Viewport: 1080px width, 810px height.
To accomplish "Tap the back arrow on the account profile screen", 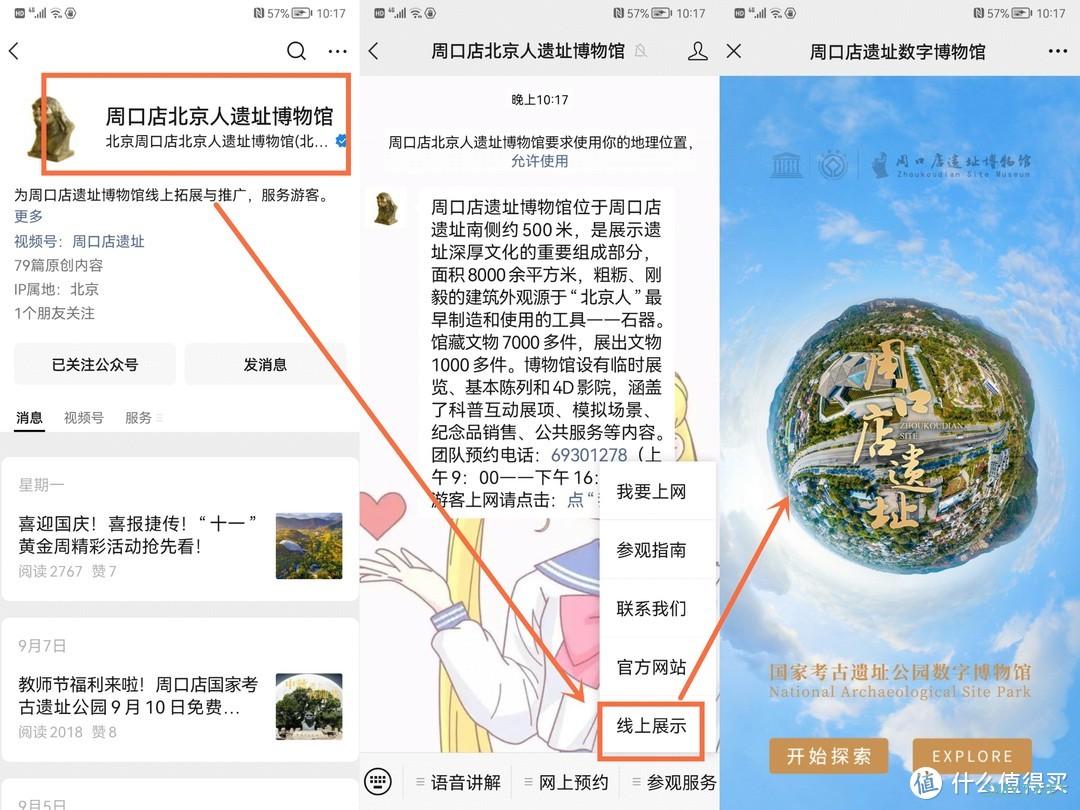I will click(x=14, y=51).
